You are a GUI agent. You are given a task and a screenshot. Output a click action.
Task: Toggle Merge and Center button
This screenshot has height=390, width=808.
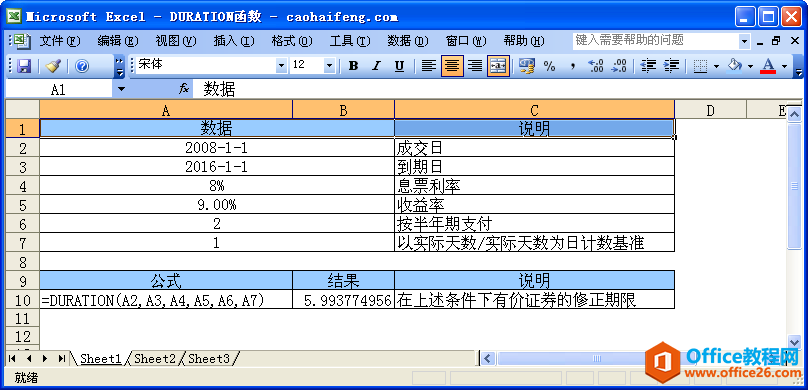pyautogui.click(x=498, y=66)
